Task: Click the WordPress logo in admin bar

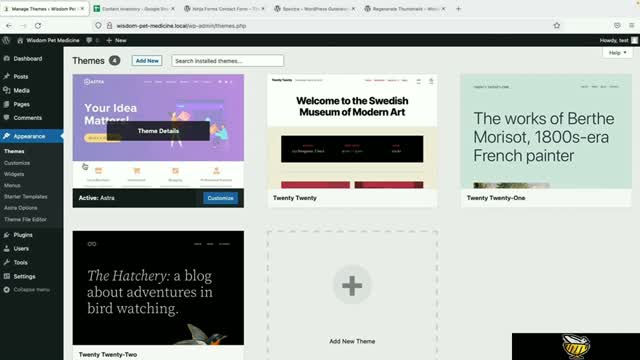Action: pyautogui.click(x=6, y=40)
